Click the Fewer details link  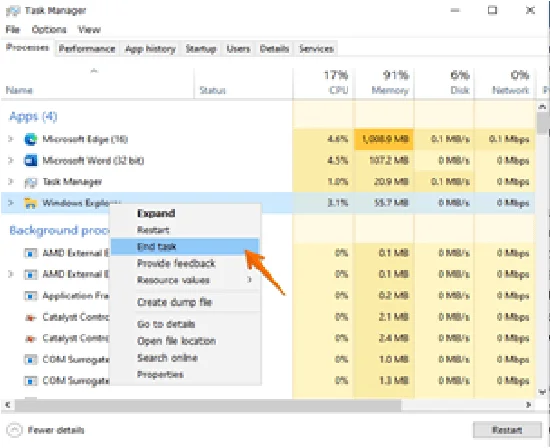(x=56, y=430)
